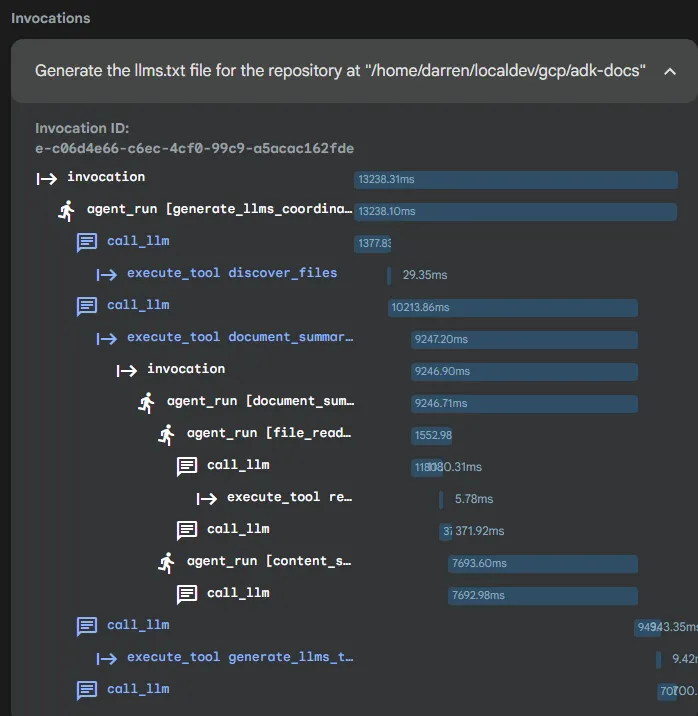Select agent_run document_sum span row

click(x=260, y=401)
